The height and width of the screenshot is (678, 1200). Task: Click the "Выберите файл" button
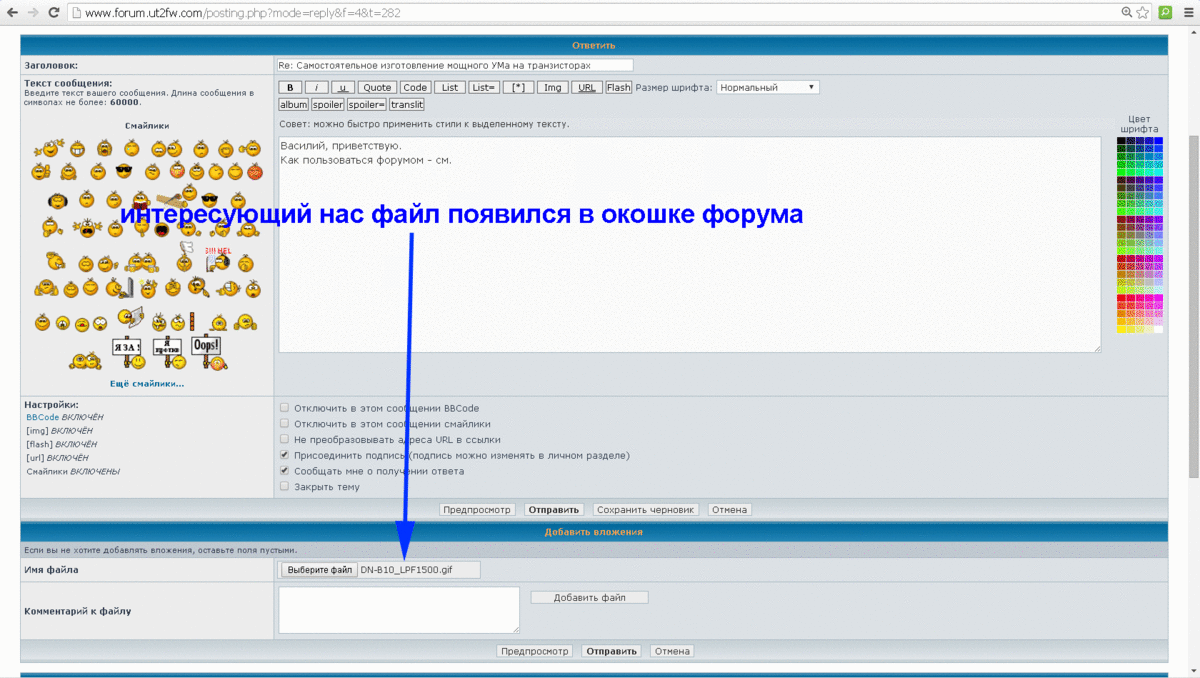tap(318, 570)
